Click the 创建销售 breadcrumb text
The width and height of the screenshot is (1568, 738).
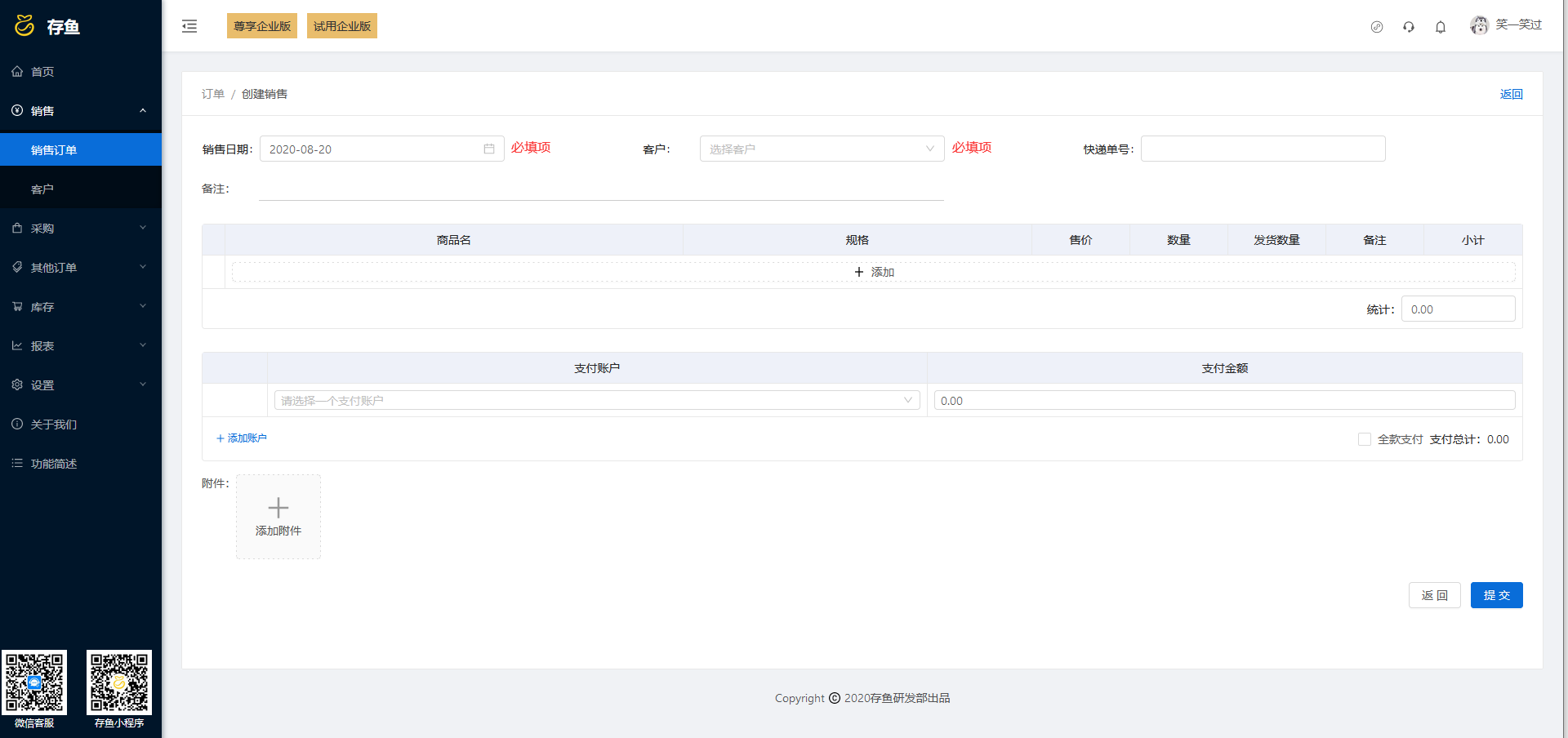click(265, 94)
